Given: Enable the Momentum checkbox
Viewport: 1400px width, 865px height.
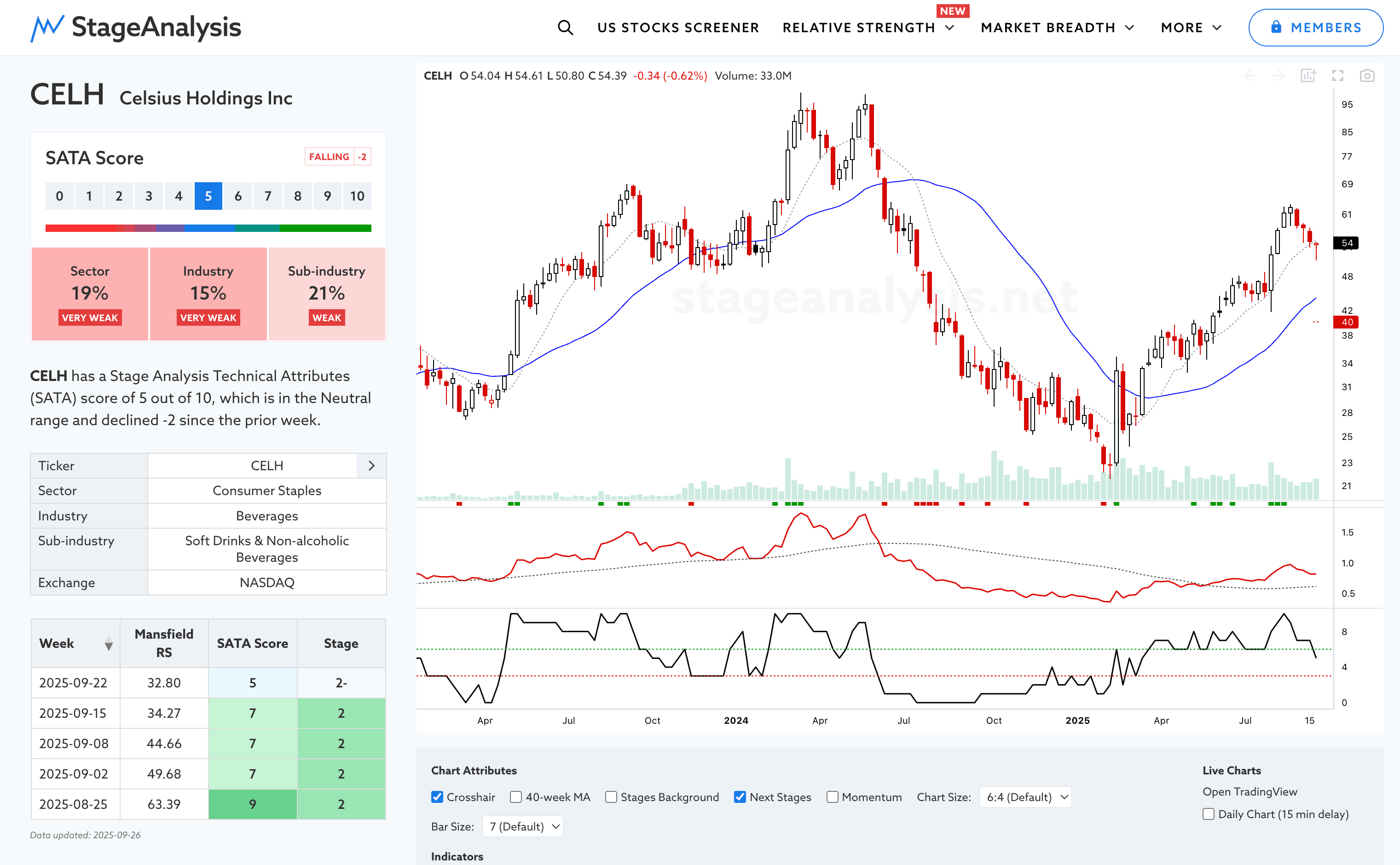Looking at the screenshot, I should click(833, 797).
